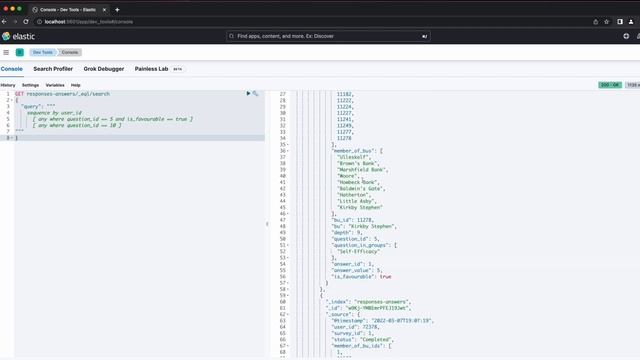
Task: Click the Dev Tools breadcrumb
Action: pos(43,52)
